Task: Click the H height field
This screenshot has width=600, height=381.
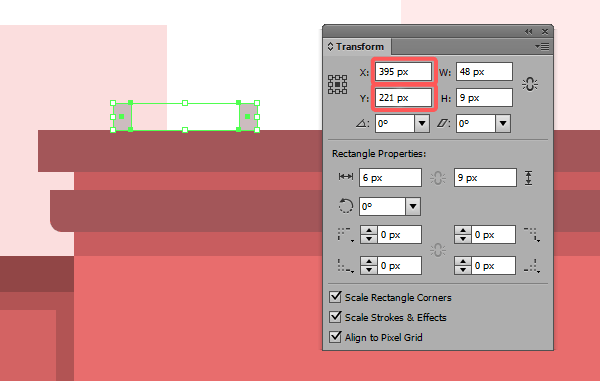Action: point(484,98)
